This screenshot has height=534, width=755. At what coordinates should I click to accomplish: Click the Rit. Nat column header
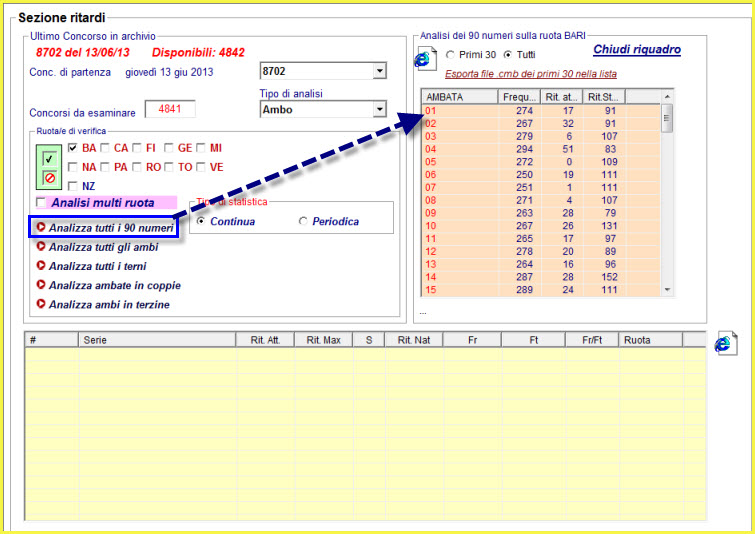414,340
